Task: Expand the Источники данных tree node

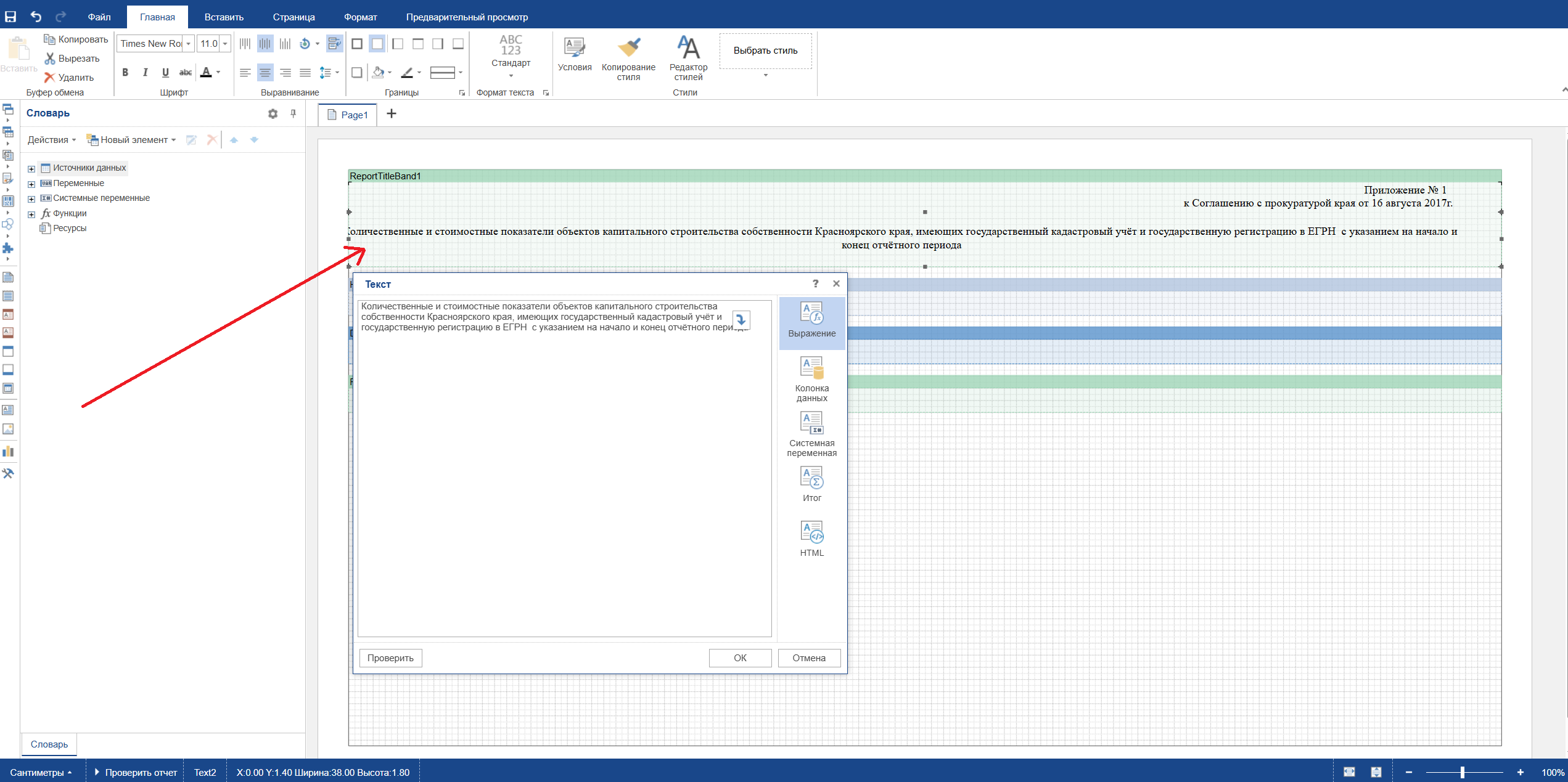Action: coord(31,168)
